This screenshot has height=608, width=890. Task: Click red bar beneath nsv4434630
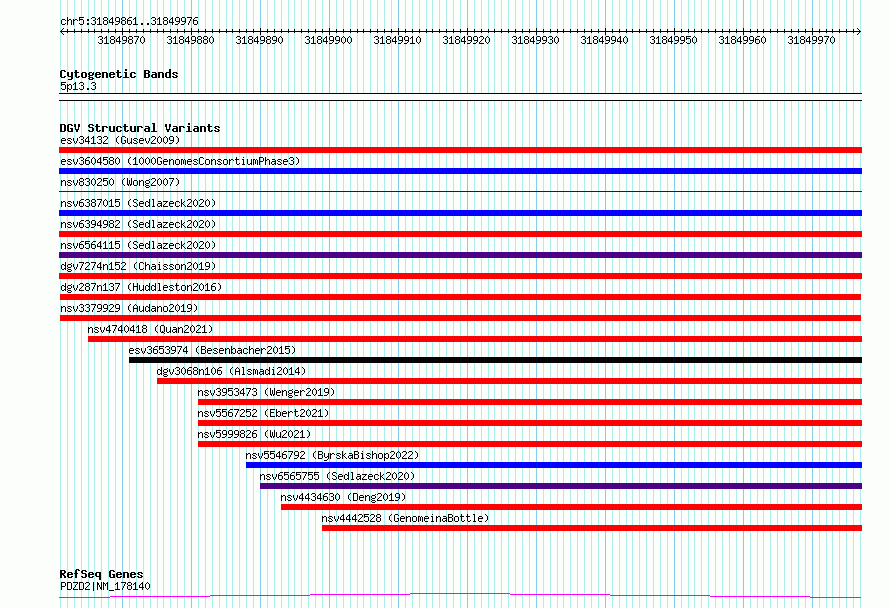(572, 507)
